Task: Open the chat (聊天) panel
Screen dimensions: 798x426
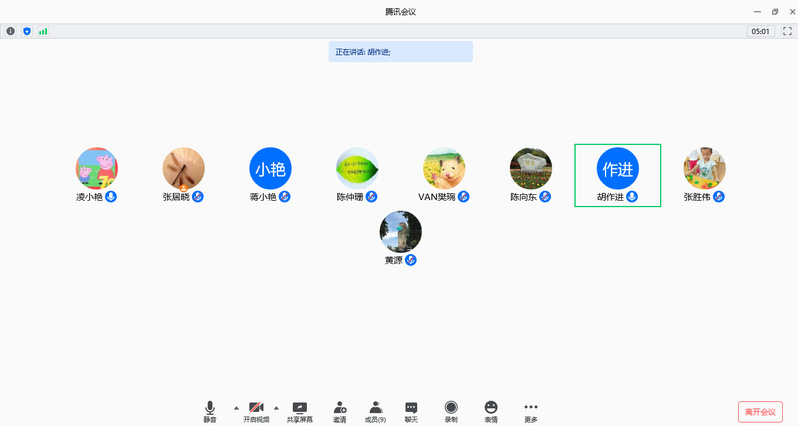Action: [411, 411]
